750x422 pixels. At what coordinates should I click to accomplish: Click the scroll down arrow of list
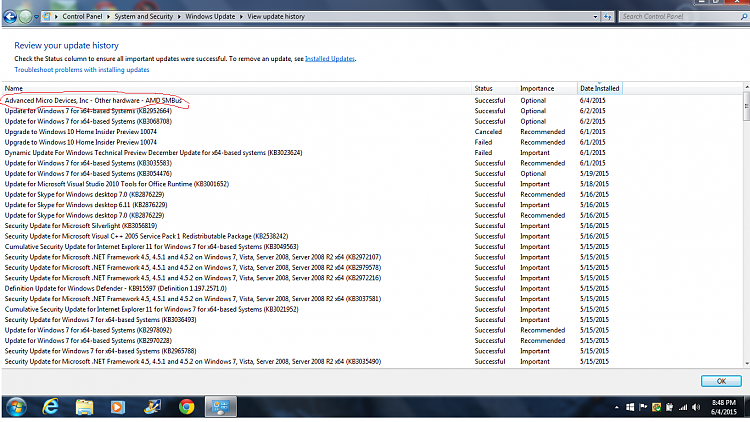[747, 364]
